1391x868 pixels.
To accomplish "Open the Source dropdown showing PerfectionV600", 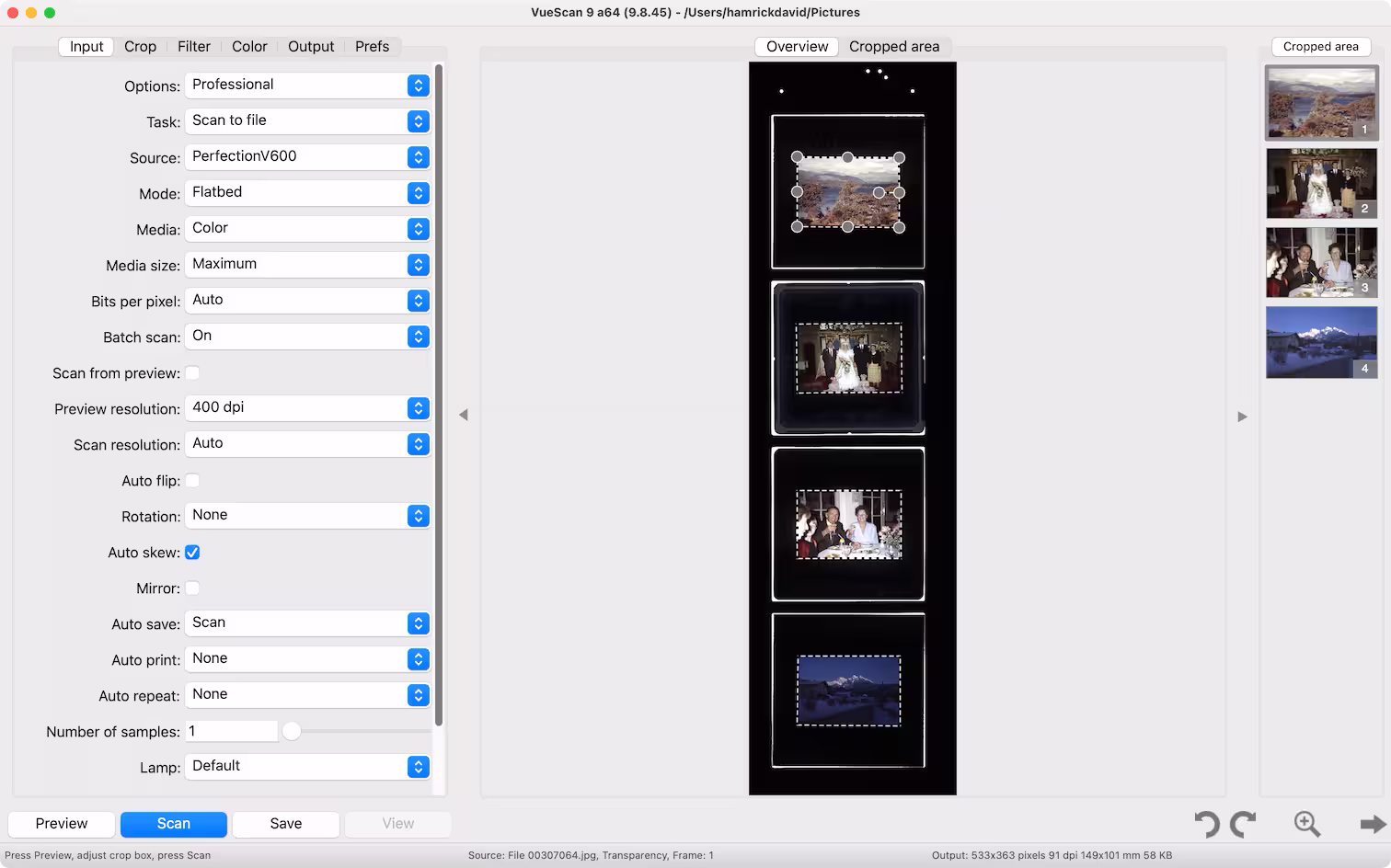I will click(307, 157).
